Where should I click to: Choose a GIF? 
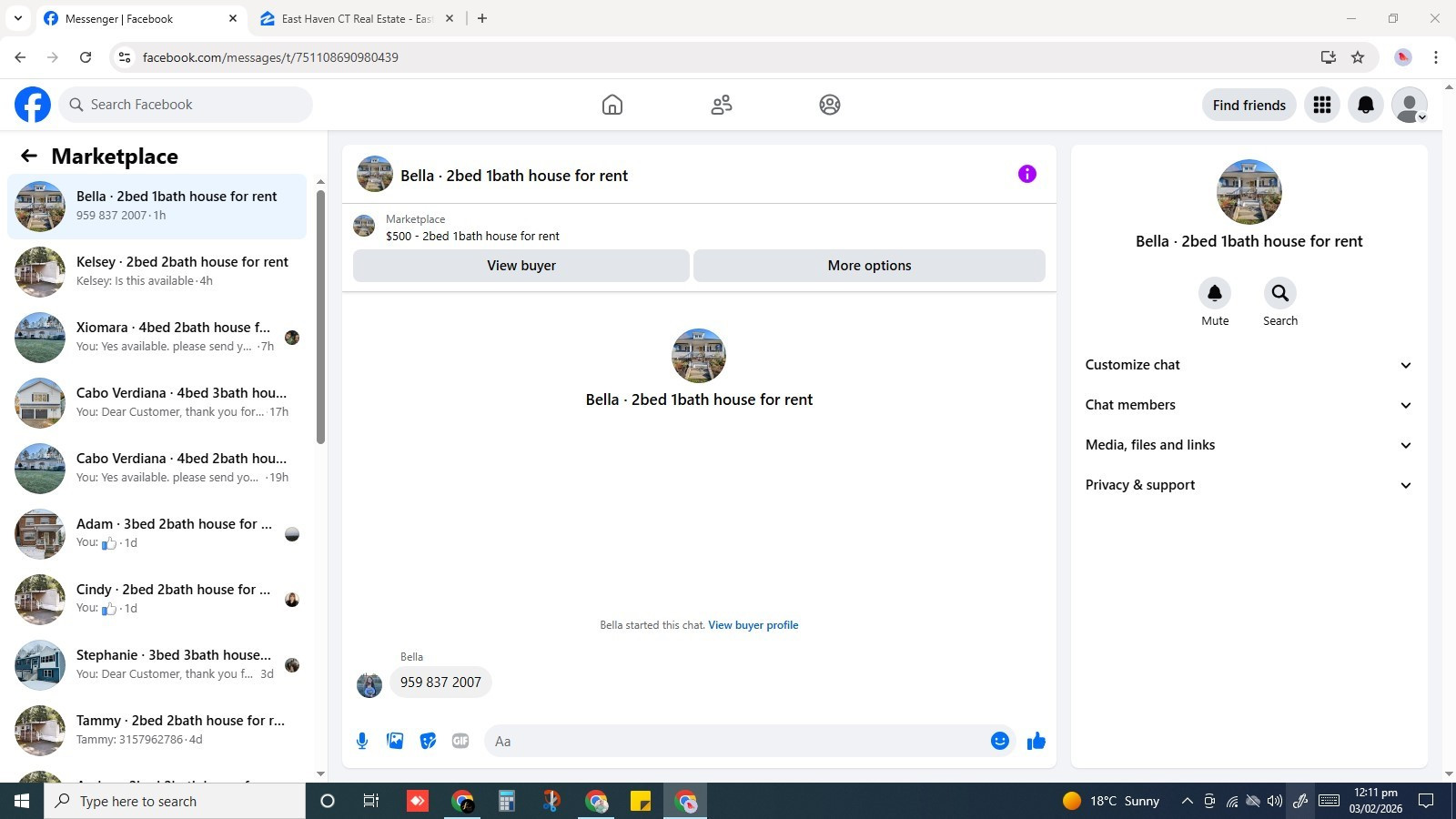click(460, 741)
